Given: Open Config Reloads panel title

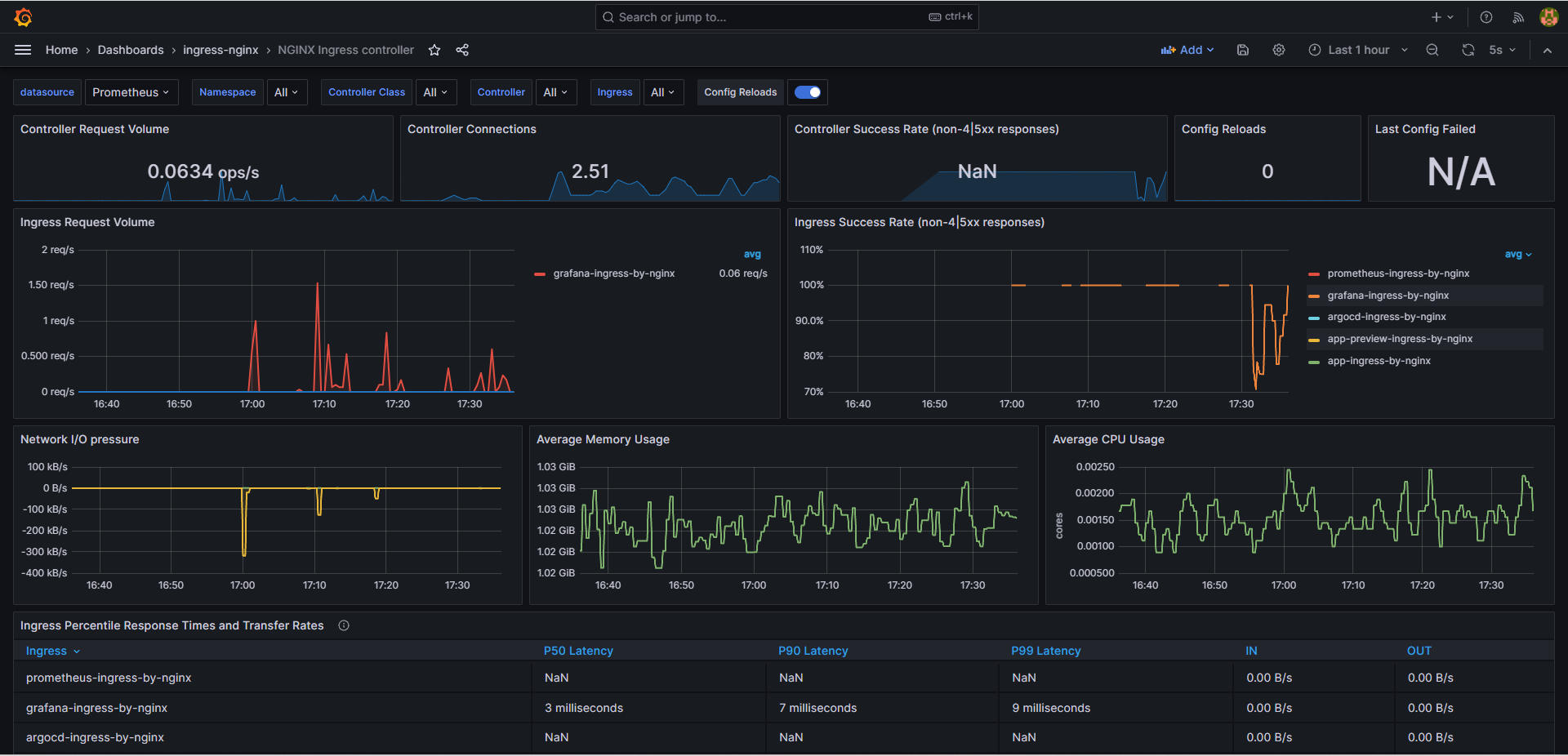Looking at the screenshot, I should pos(1223,129).
